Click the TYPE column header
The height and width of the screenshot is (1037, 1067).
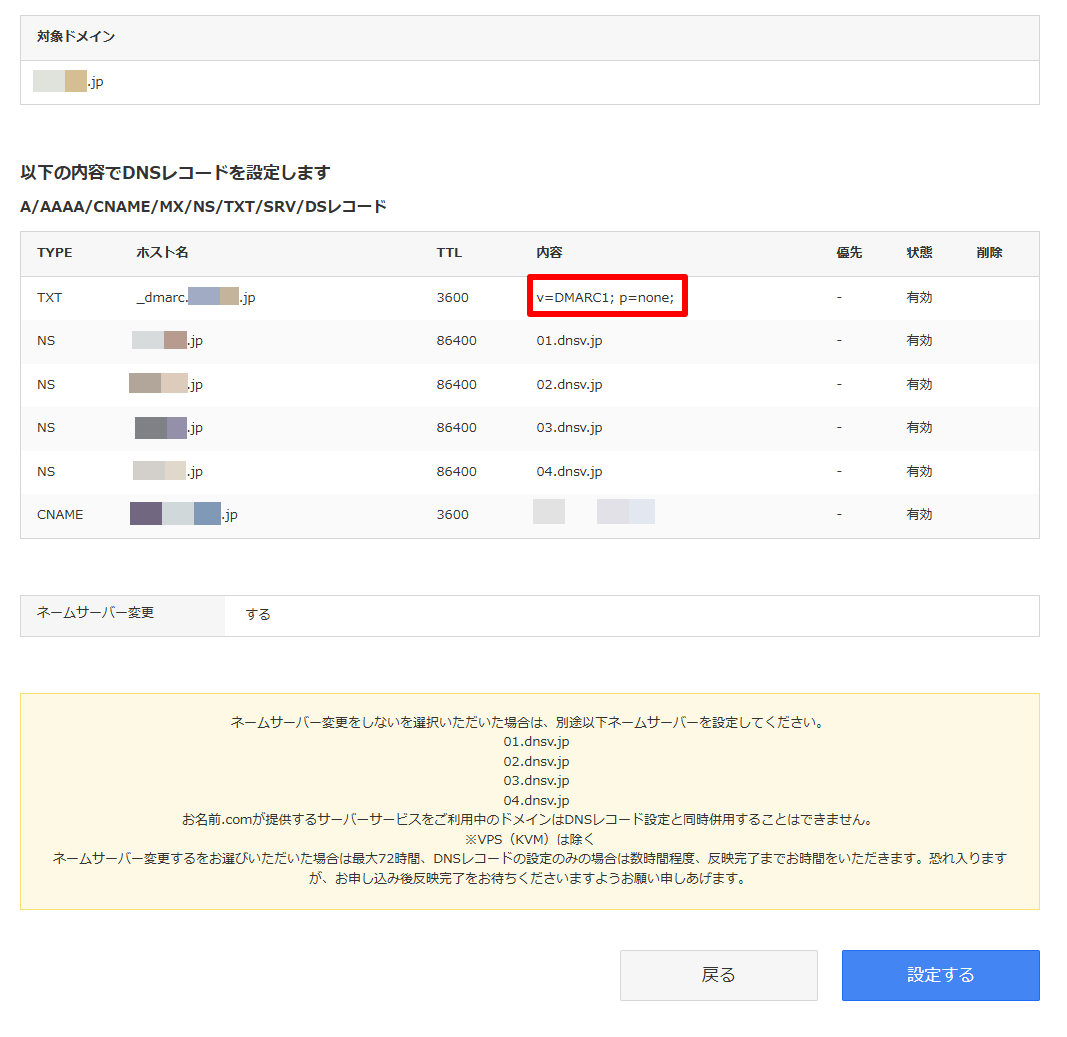tap(55, 253)
